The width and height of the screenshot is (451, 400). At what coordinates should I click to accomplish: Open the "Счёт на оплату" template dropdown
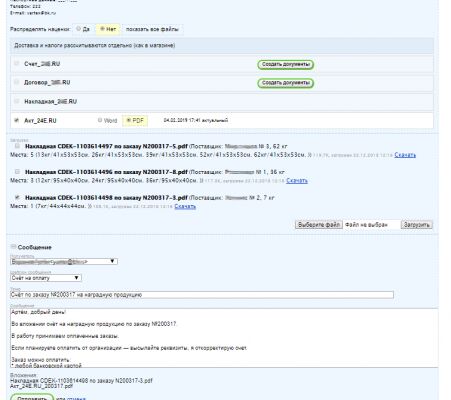point(46,278)
